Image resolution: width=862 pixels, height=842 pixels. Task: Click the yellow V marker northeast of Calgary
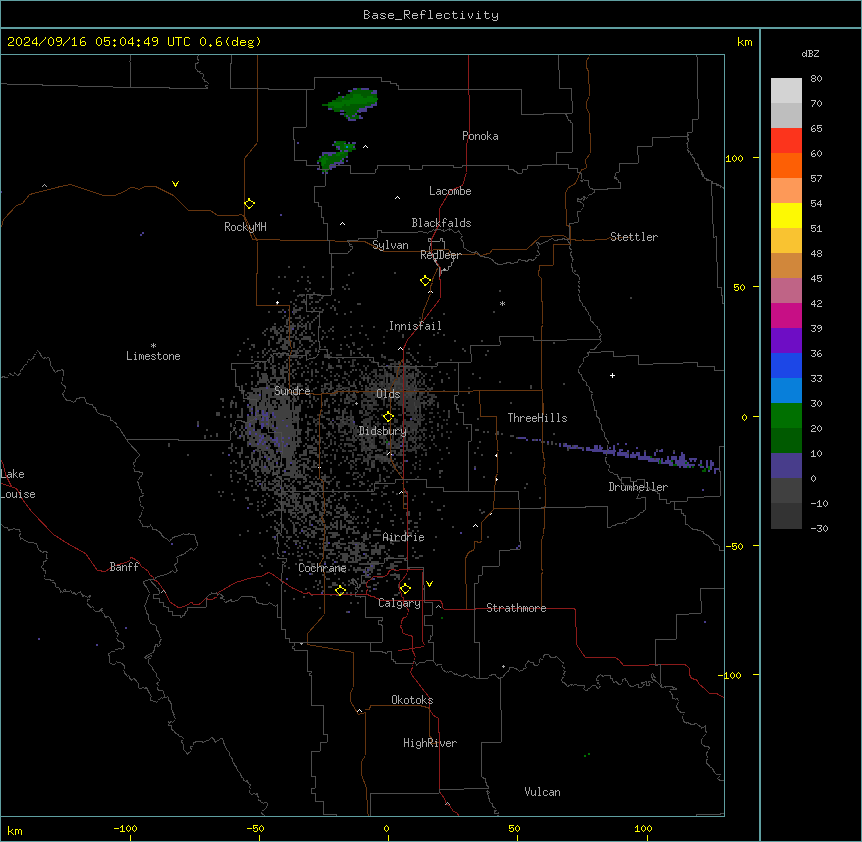[429, 584]
